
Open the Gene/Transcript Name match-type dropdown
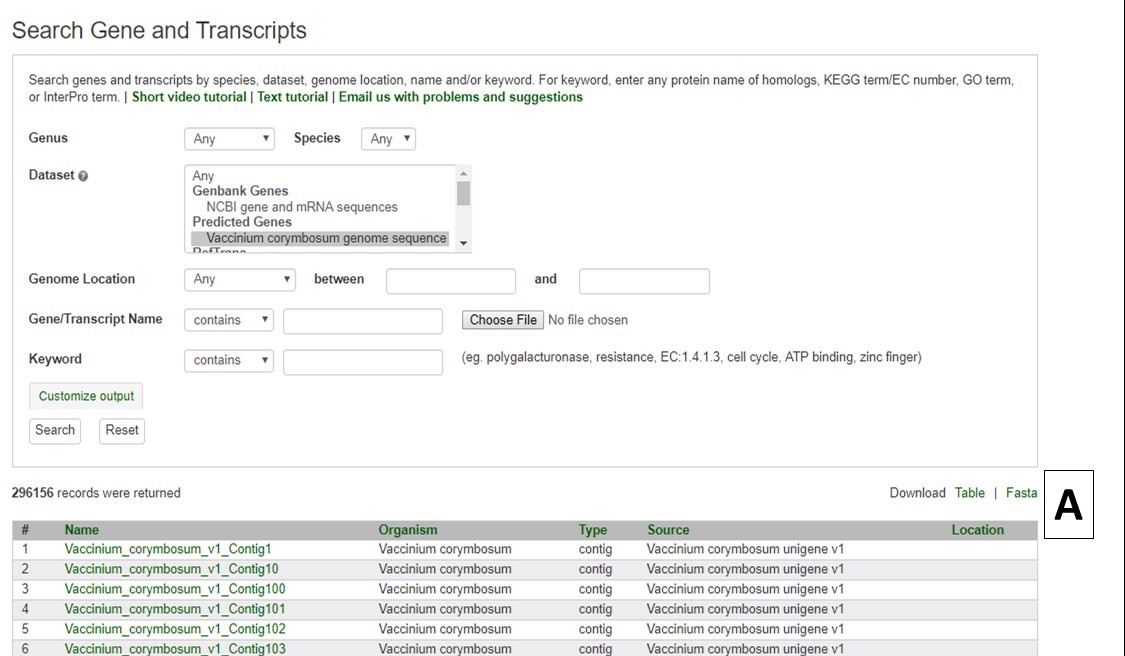(229, 320)
